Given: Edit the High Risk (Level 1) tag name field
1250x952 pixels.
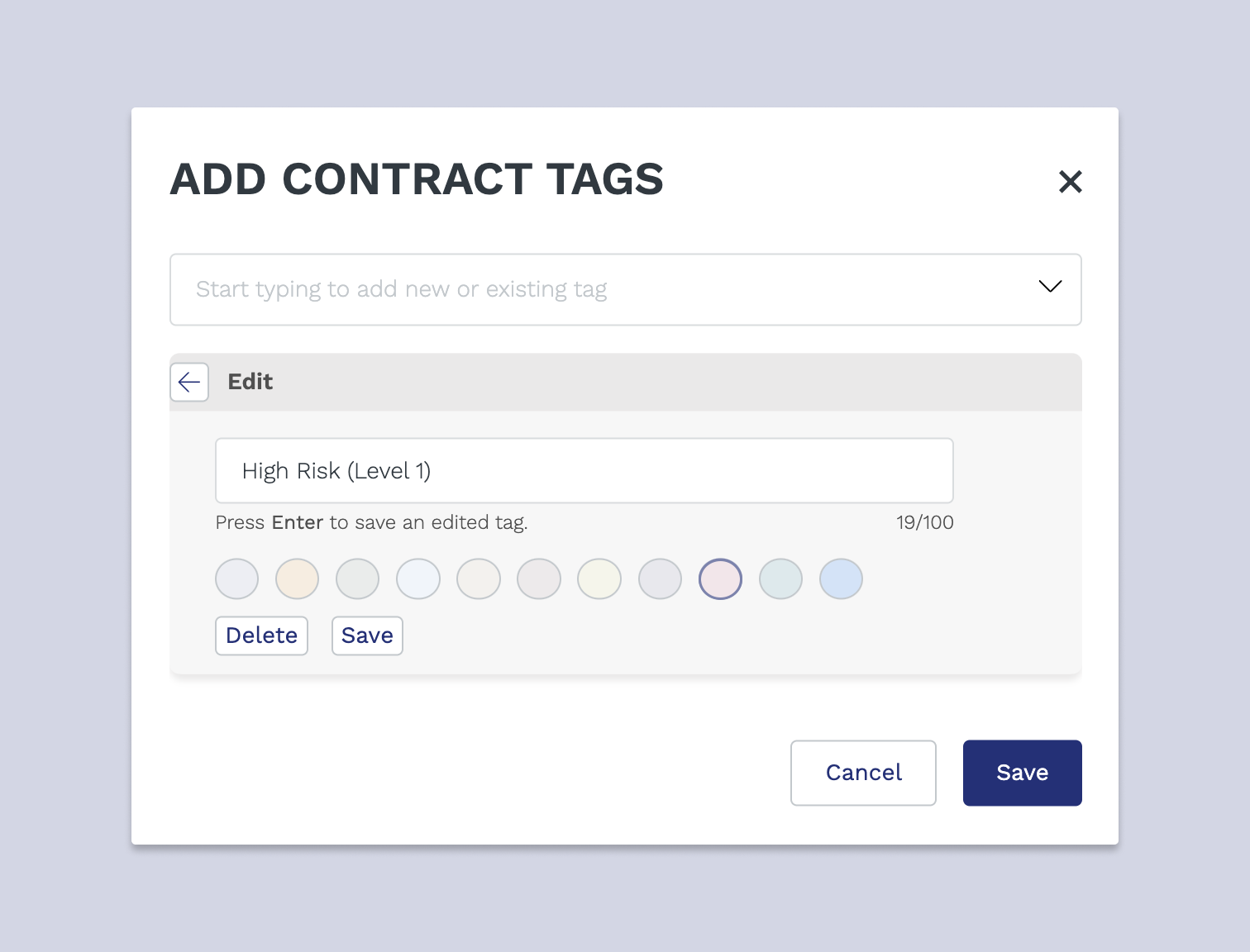Looking at the screenshot, I should tap(584, 470).
